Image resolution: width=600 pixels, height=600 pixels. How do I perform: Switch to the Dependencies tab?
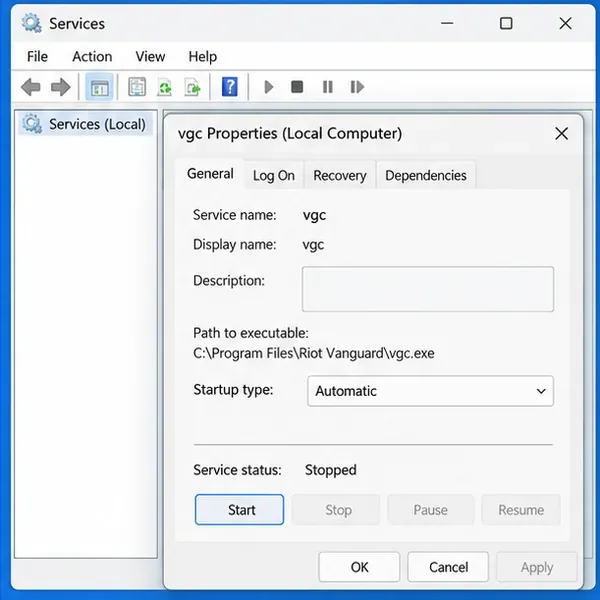click(426, 176)
